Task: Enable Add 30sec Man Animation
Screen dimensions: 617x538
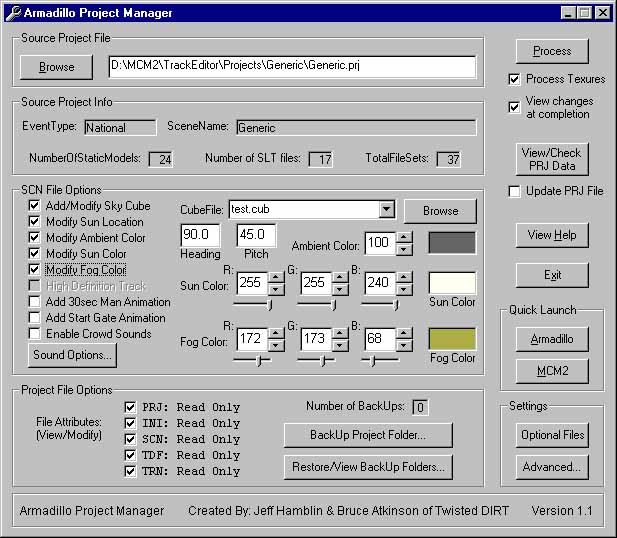Action: point(35,302)
